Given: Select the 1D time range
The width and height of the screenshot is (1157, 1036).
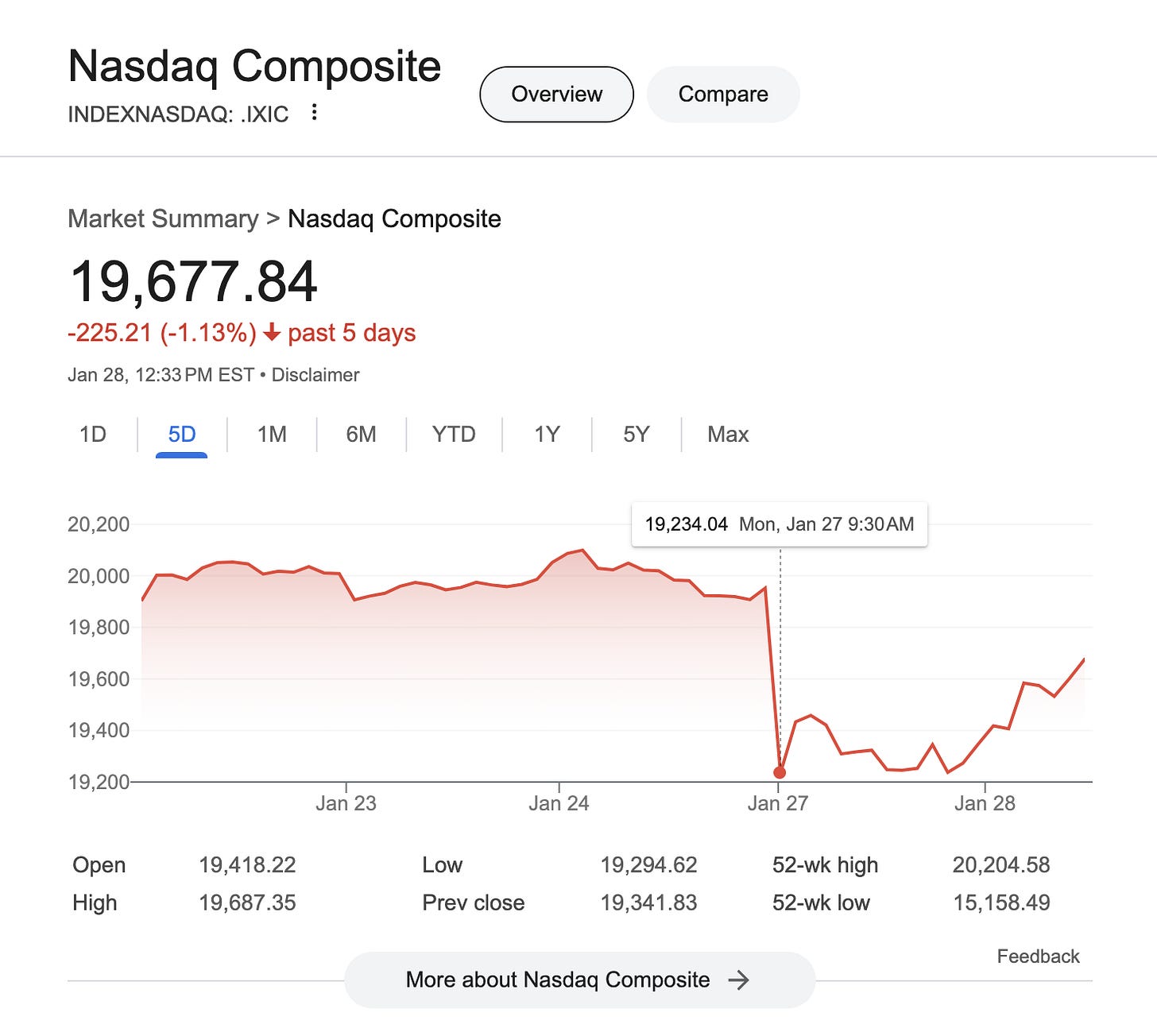Looking at the screenshot, I should click(93, 435).
